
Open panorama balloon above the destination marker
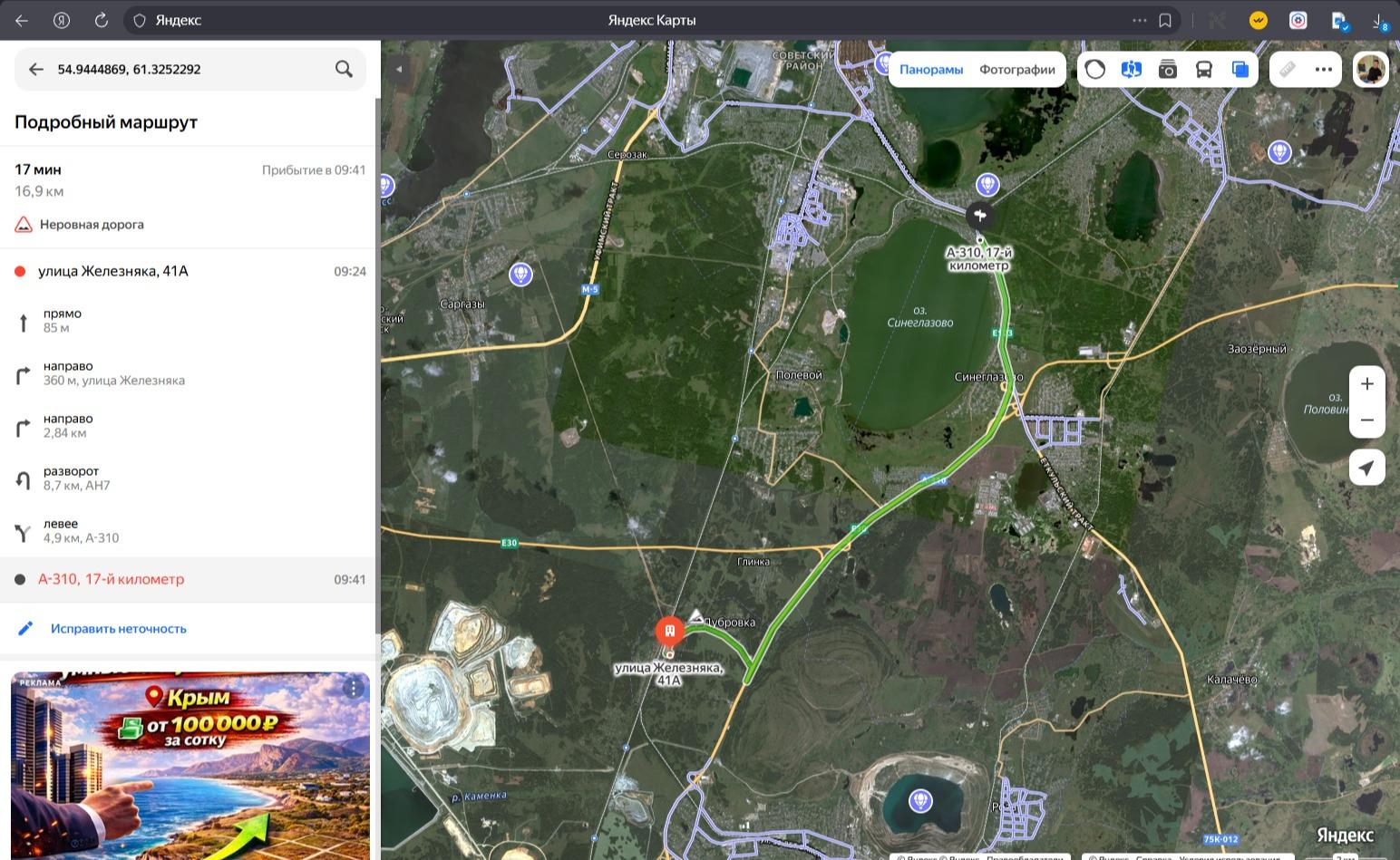[x=987, y=185]
